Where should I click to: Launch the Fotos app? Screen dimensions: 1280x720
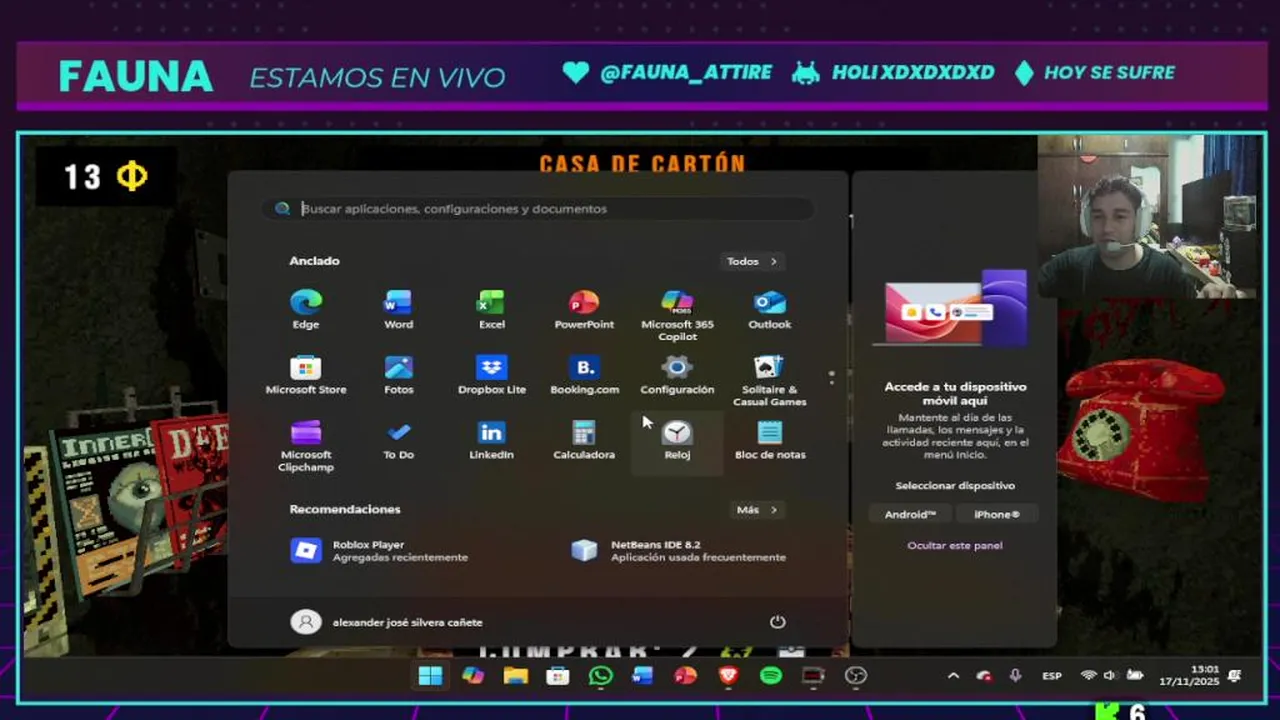[398, 375]
